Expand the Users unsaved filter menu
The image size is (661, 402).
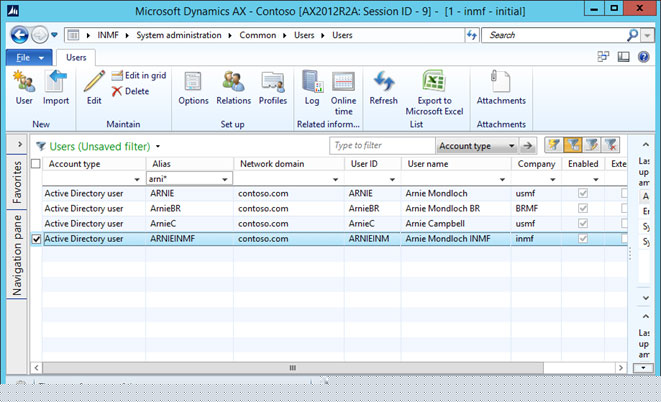pos(157,146)
